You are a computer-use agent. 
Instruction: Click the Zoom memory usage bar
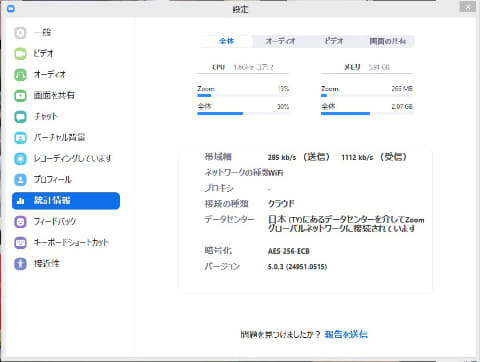pyautogui.click(x=367, y=96)
